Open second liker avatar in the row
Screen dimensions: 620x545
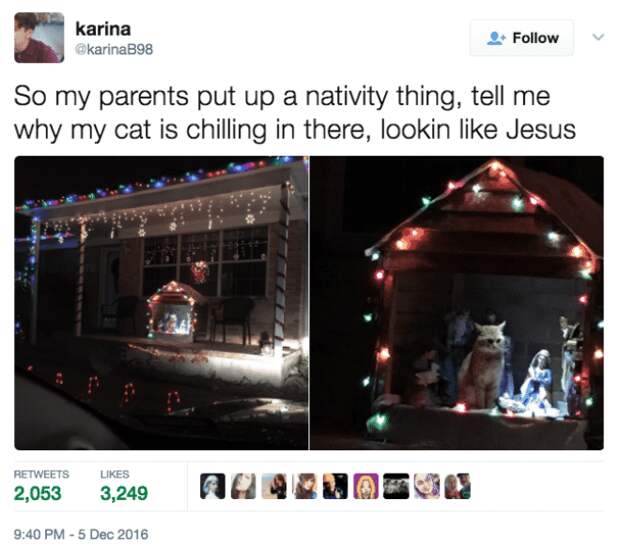[x=243, y=486]
